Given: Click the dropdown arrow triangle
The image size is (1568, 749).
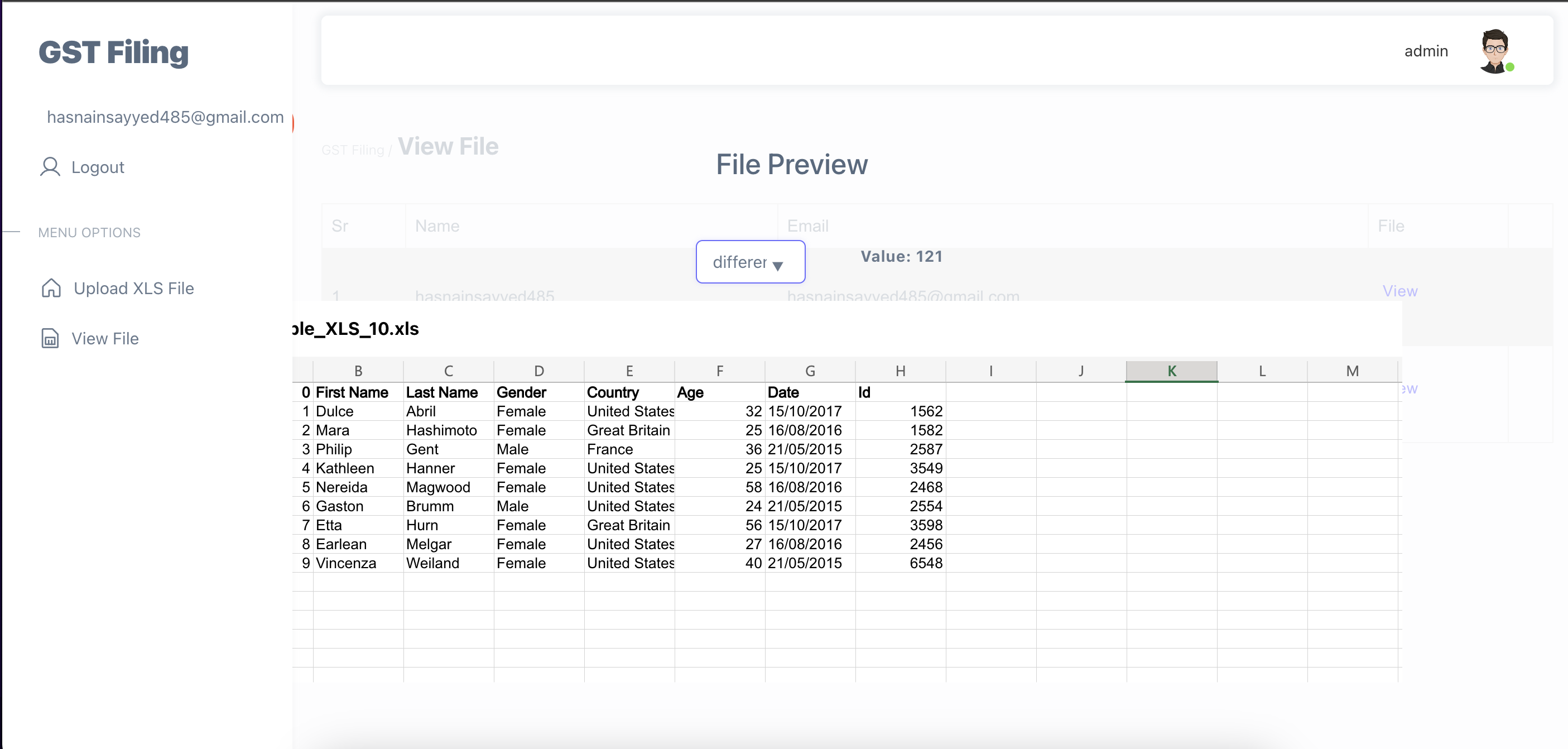Looking at the screenshot, I should [777, 266].
